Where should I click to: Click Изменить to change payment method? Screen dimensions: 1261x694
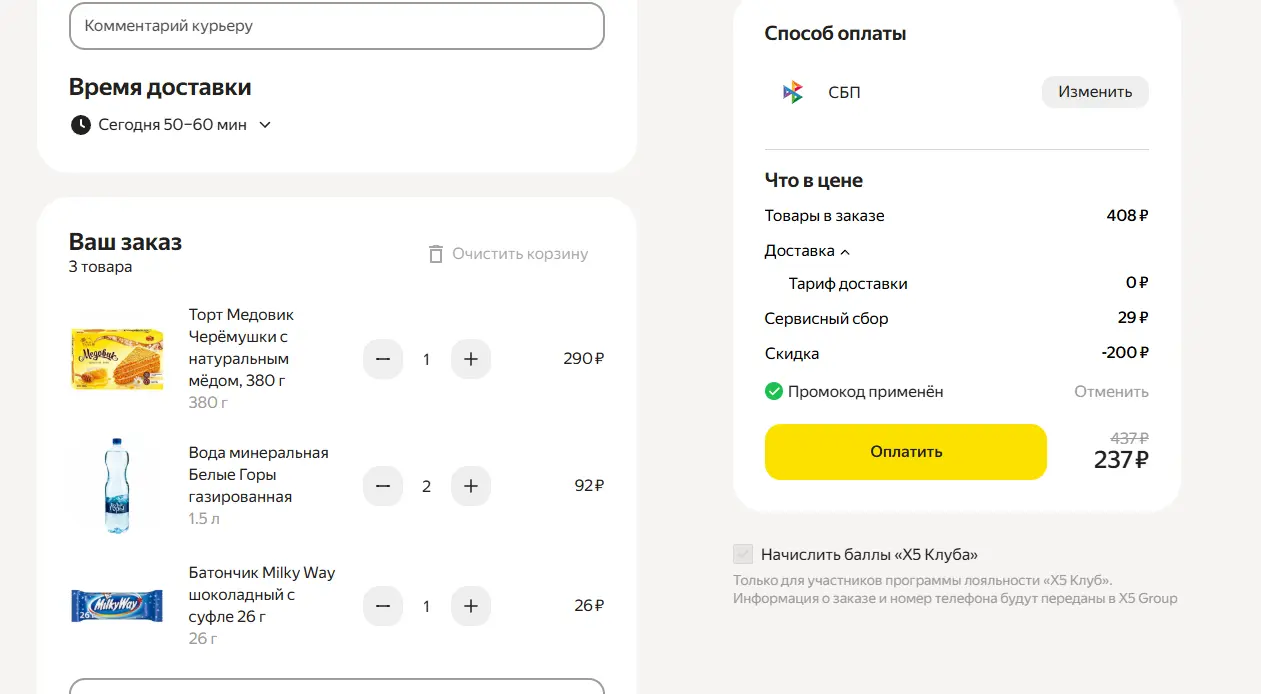tap(1095, 92)
